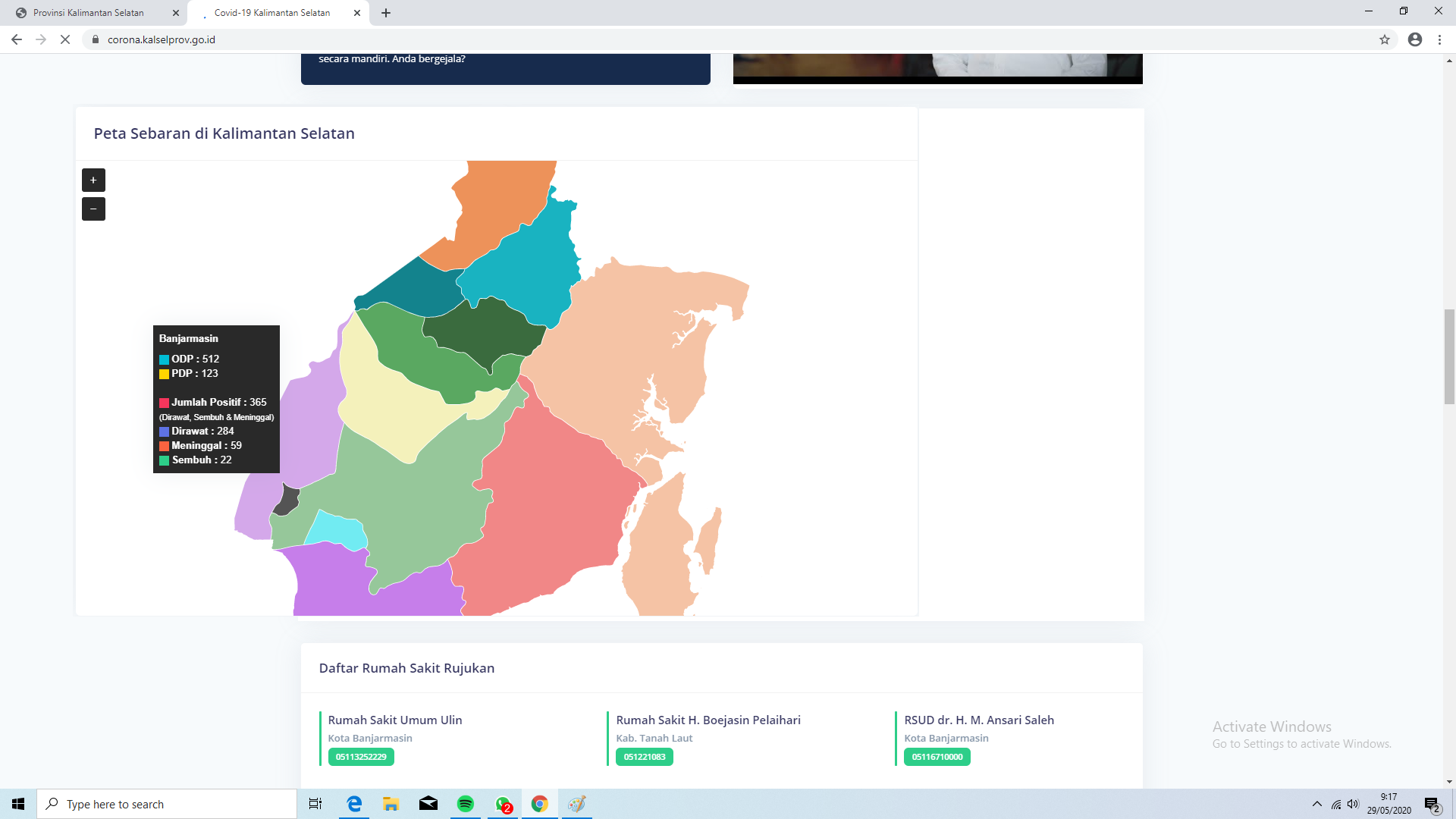
Task: Zoom in the map with plus button
Action: point(93,180)
